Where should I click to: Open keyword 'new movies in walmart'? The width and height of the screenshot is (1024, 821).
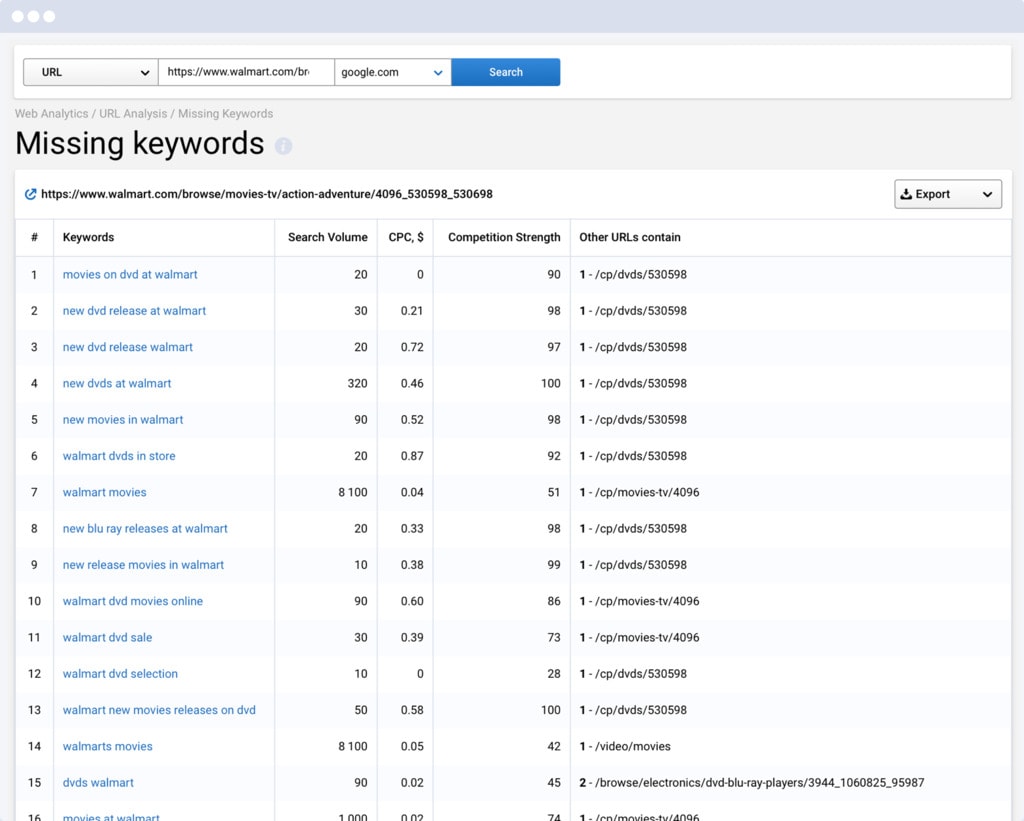click(123, 419)
